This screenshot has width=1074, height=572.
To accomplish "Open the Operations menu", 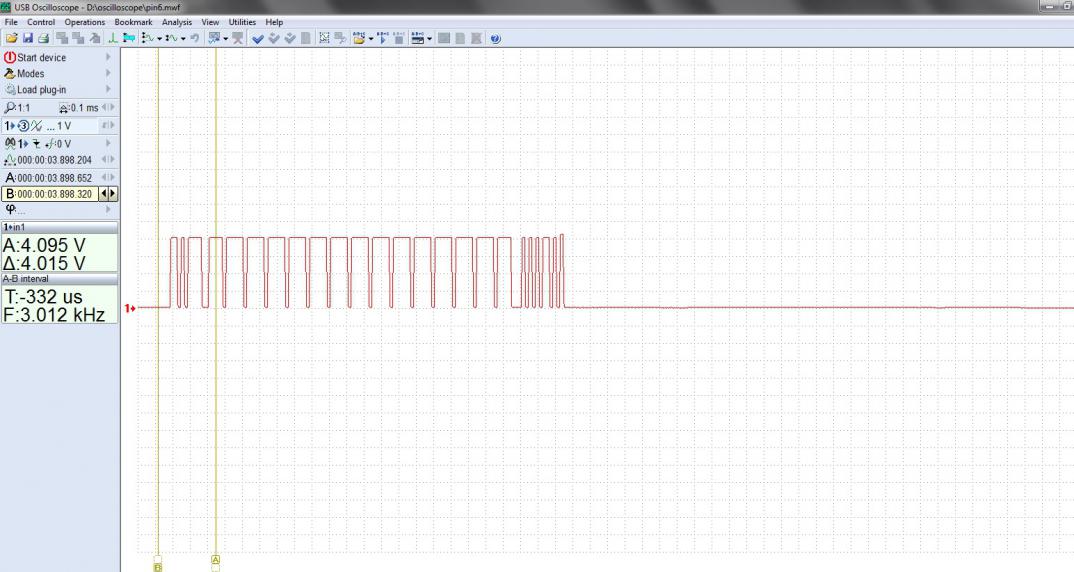I will point(85,22).
